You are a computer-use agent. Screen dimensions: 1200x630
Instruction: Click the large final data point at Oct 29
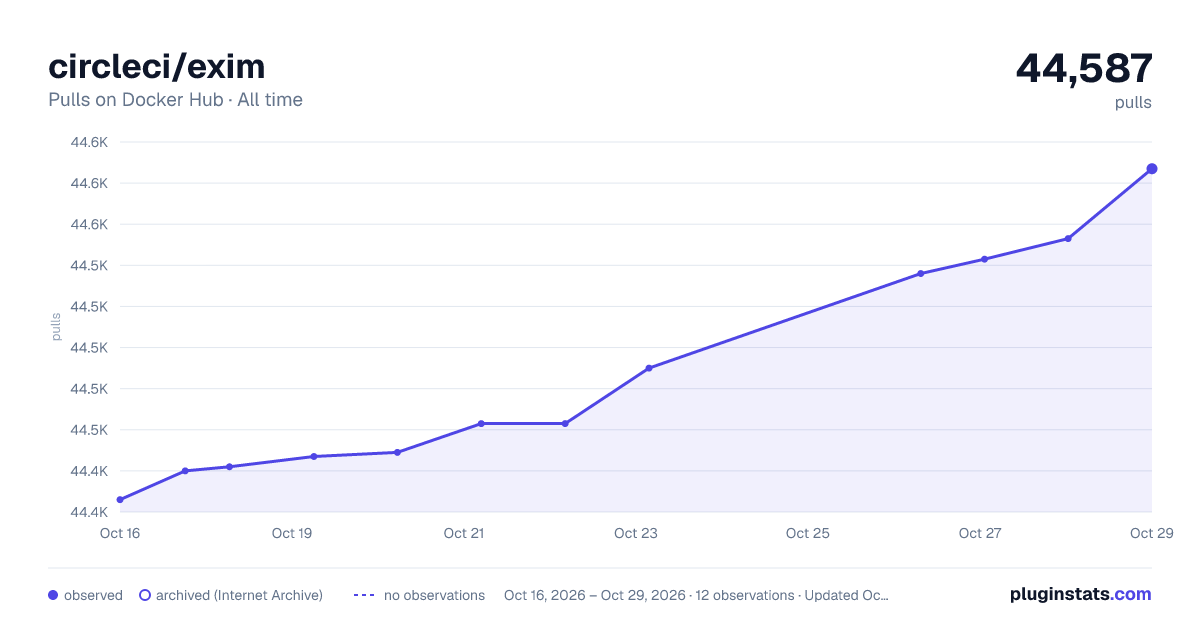1152,169
